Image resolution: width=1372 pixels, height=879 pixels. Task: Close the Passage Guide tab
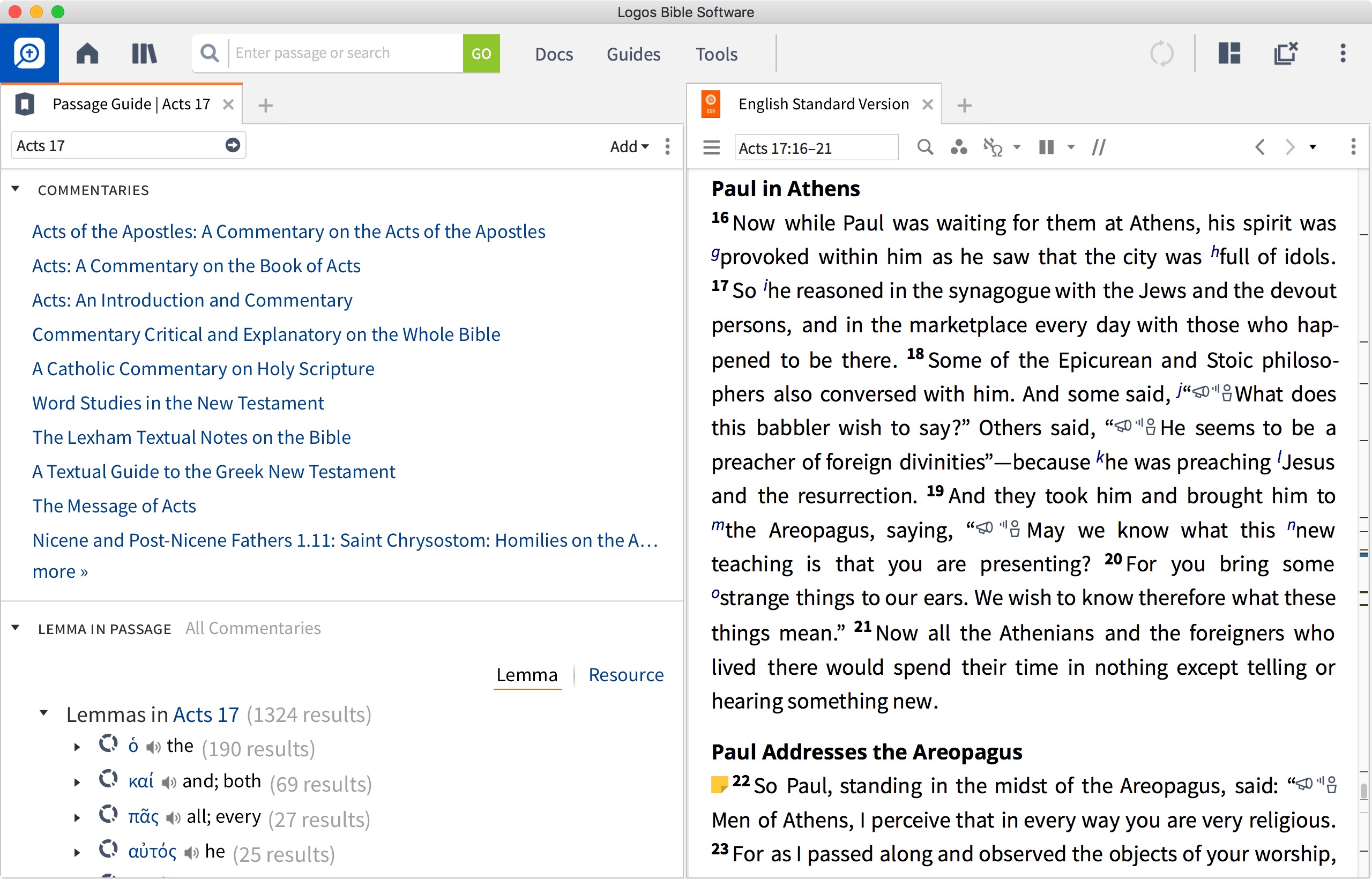coord(228,105)
